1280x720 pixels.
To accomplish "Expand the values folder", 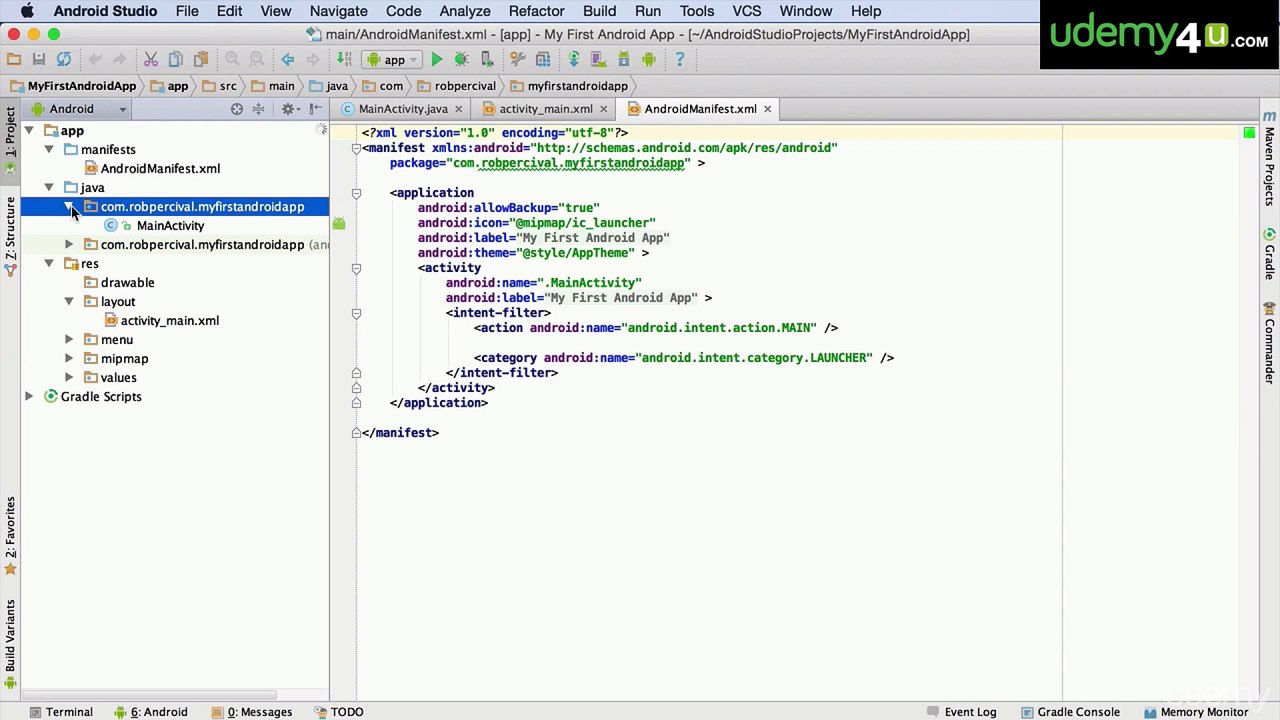I will pos(69,378).
